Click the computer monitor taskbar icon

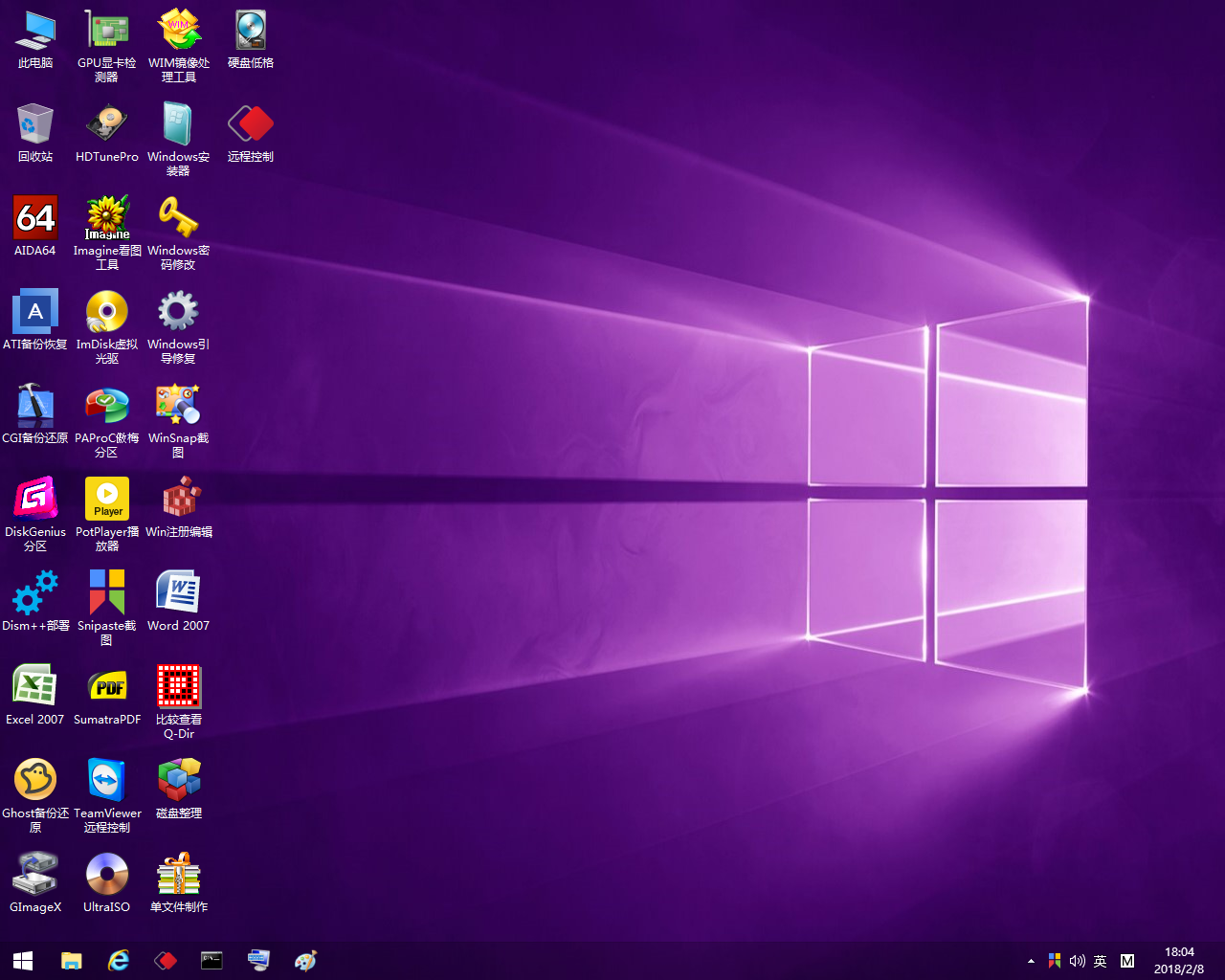coord(258,961)
